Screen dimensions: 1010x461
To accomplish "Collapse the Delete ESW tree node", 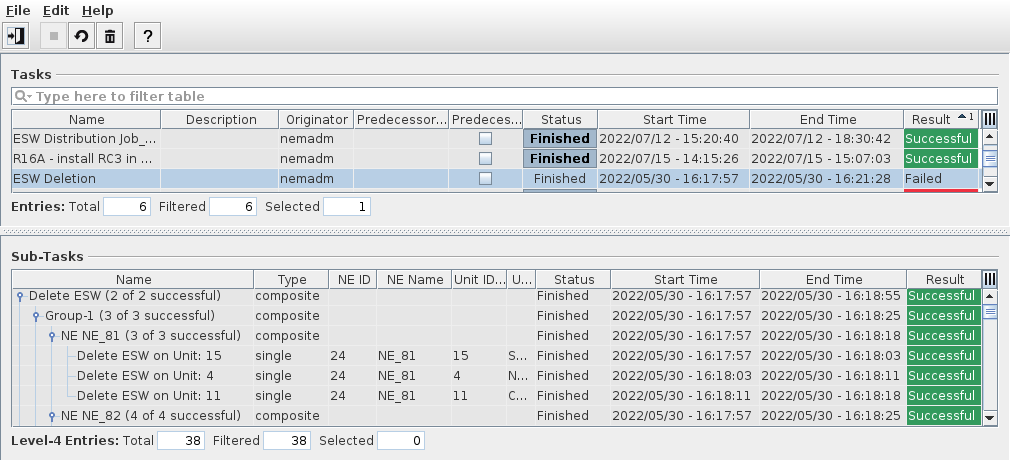I will point(19,297).
